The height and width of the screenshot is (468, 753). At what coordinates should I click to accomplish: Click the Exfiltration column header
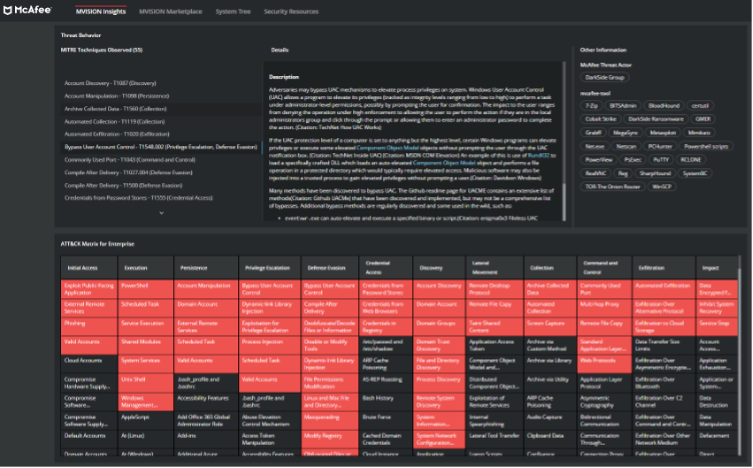point(664,268)
